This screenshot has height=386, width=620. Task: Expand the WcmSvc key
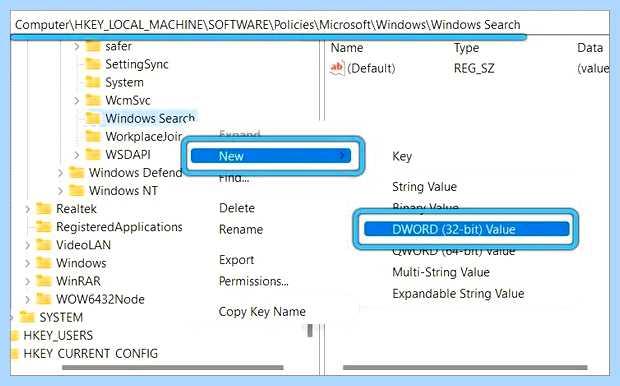pyautogui.click(x=77, y=101)
